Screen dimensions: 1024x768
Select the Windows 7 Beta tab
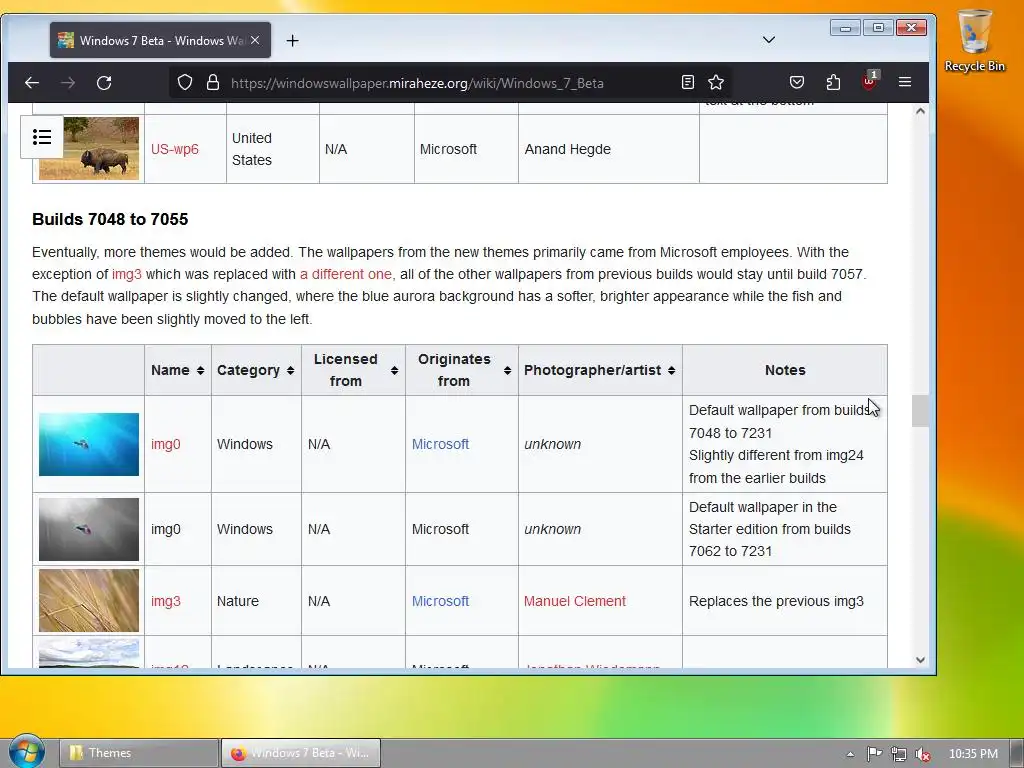click(x=160, y=40)
